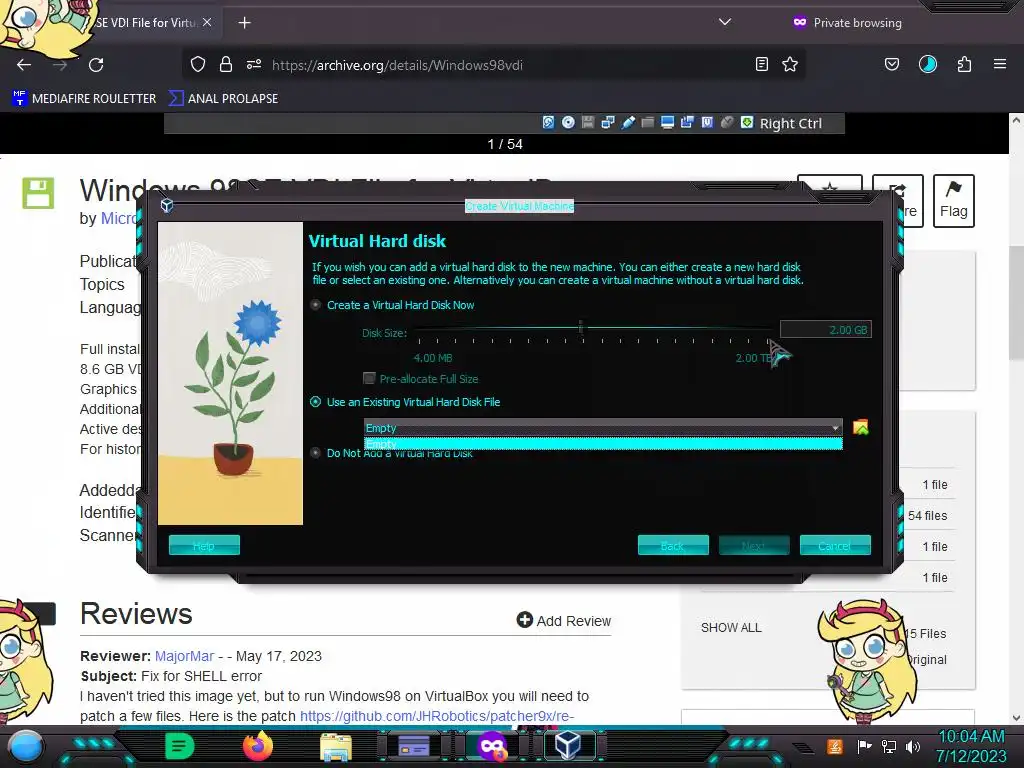Open the green chat app on the taskbar

[179, 746]
